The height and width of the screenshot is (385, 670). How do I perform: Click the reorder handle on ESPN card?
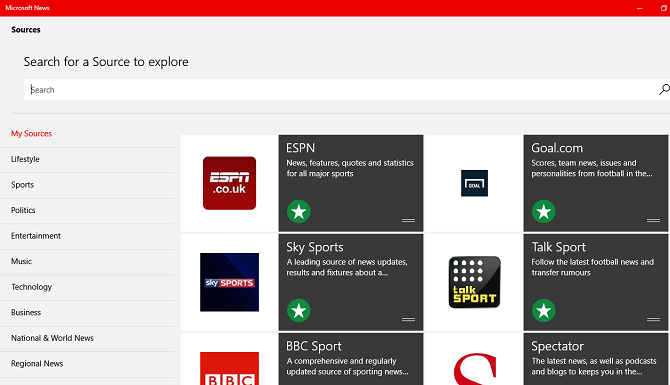[408, 220]
